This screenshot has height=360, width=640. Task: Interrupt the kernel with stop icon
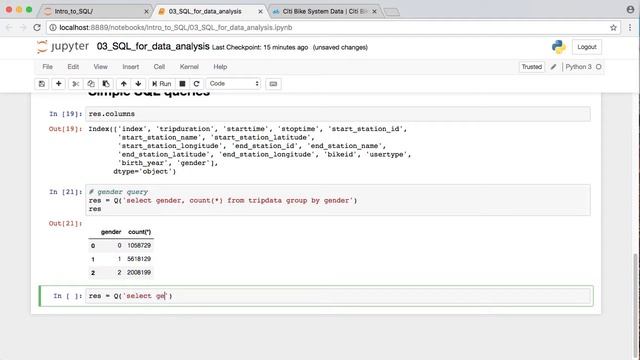pyautogui.click(x=182, y=84)
